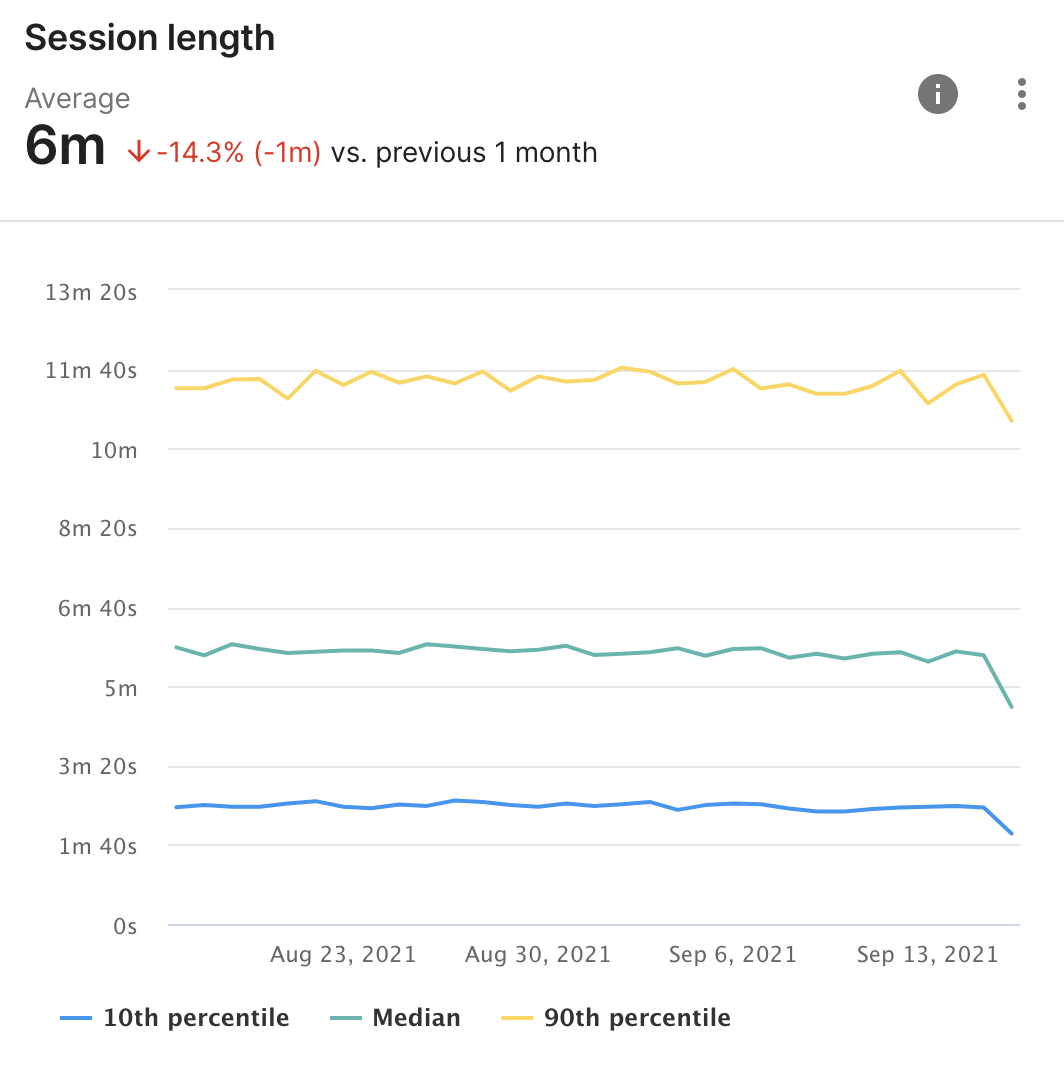This screenshot has height=1084, width=1064.
Task: Select the Aug 30, 2021 axis date
Action: (538, 955)
